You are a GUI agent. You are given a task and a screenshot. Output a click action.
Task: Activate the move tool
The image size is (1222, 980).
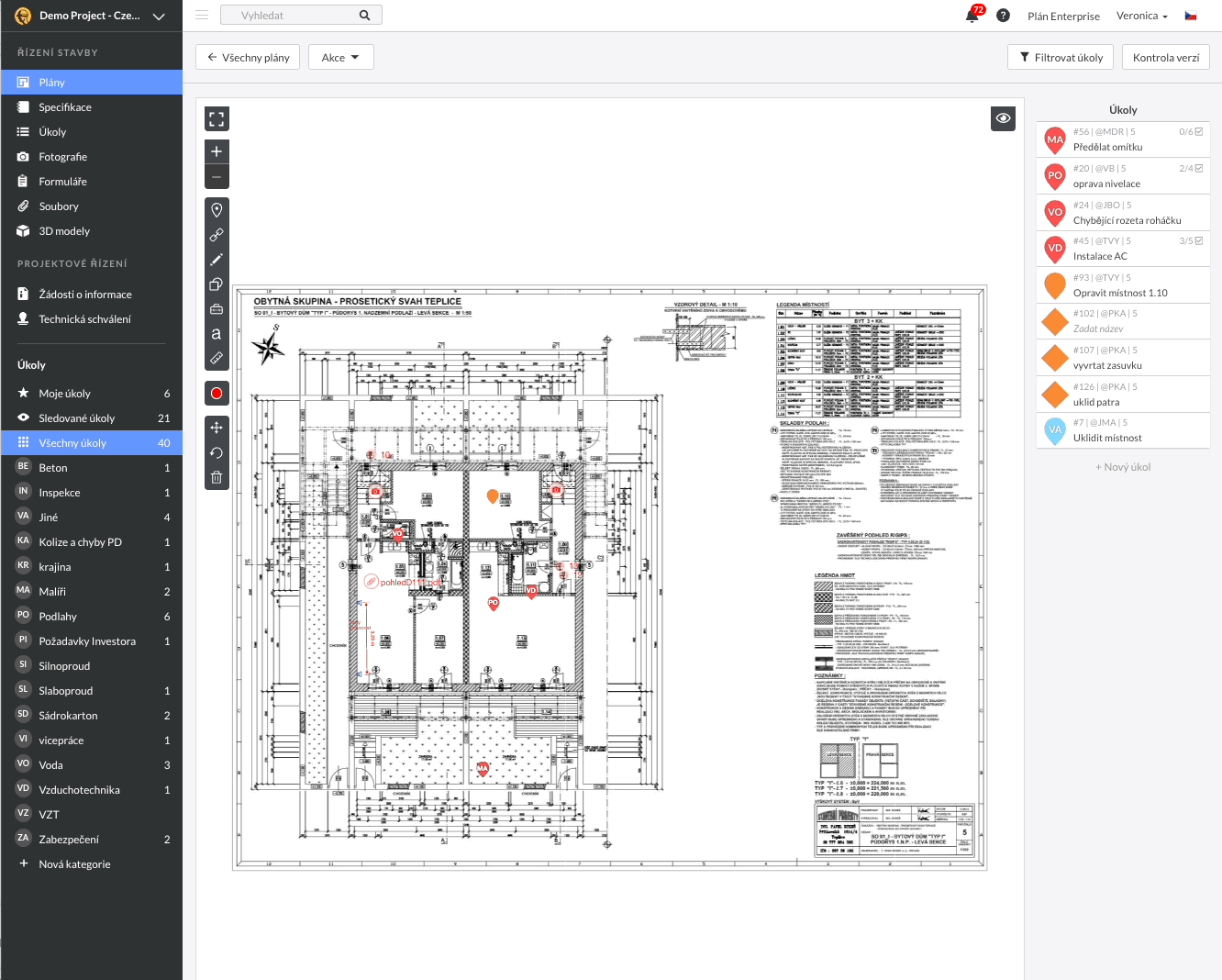[x=217, y=428]
